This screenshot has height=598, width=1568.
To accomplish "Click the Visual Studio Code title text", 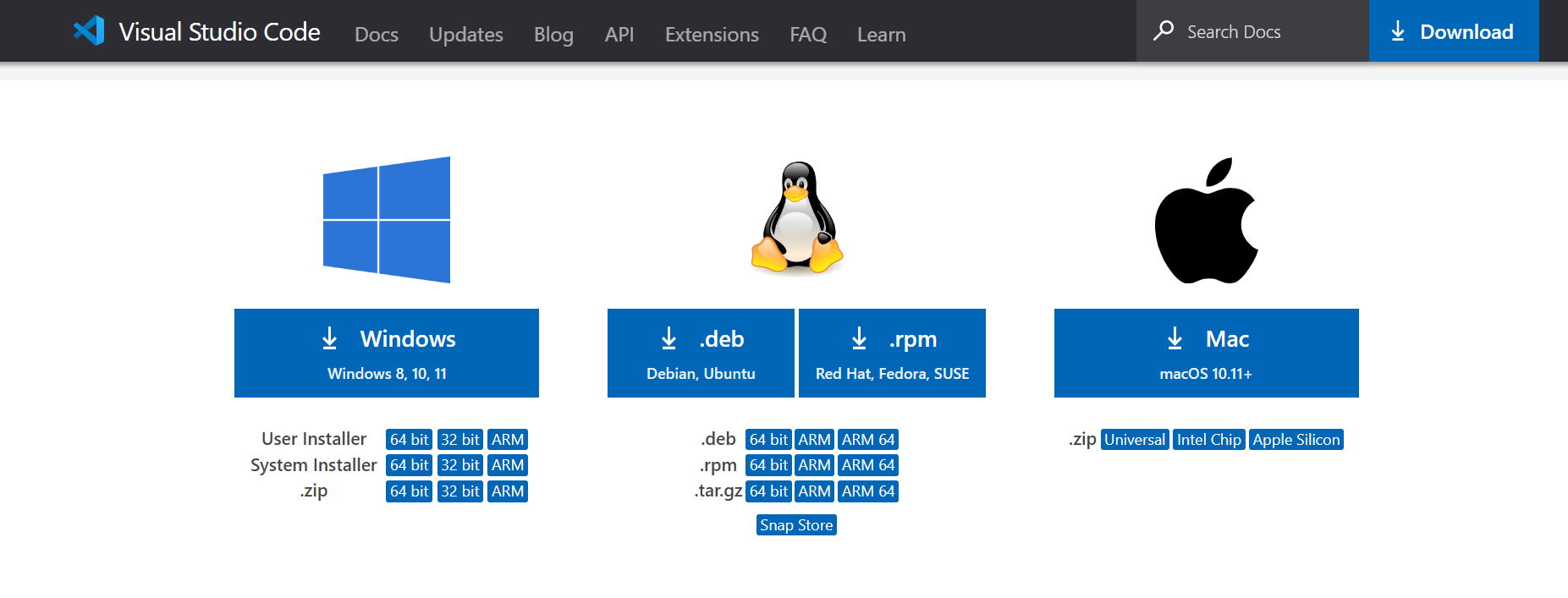I will point(219,32).
